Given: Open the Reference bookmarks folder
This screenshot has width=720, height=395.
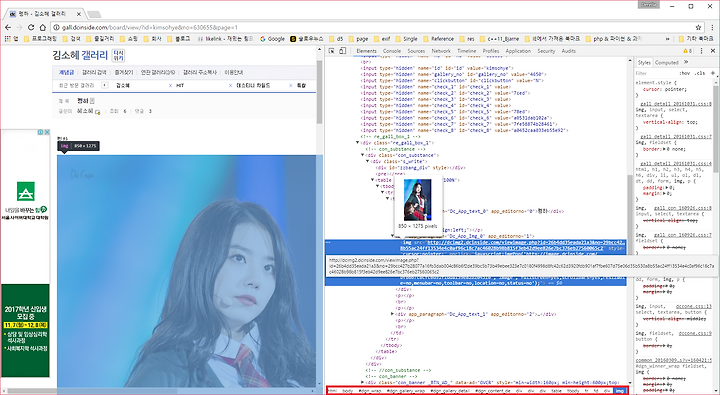Looking at the screenshot, I should 439,39.
